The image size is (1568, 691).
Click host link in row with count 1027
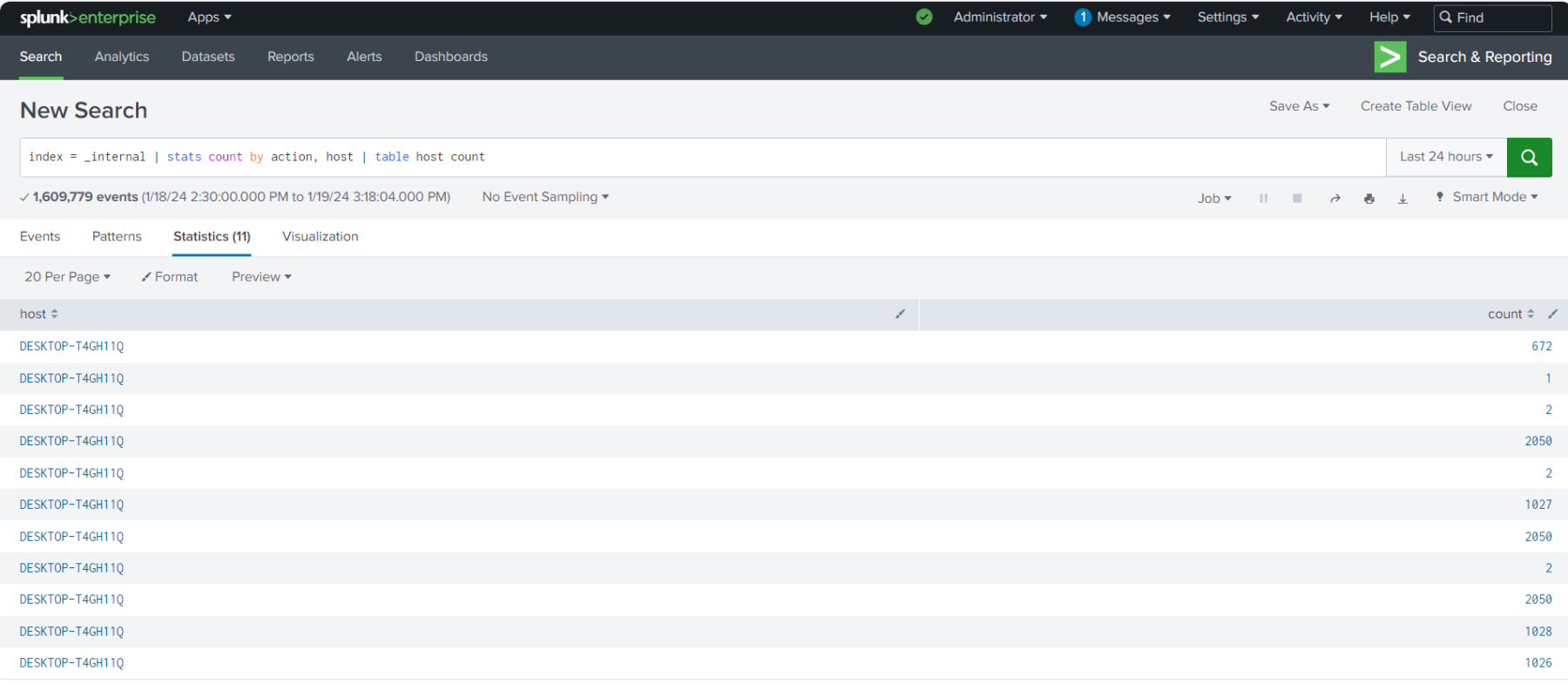coord(71,505)
